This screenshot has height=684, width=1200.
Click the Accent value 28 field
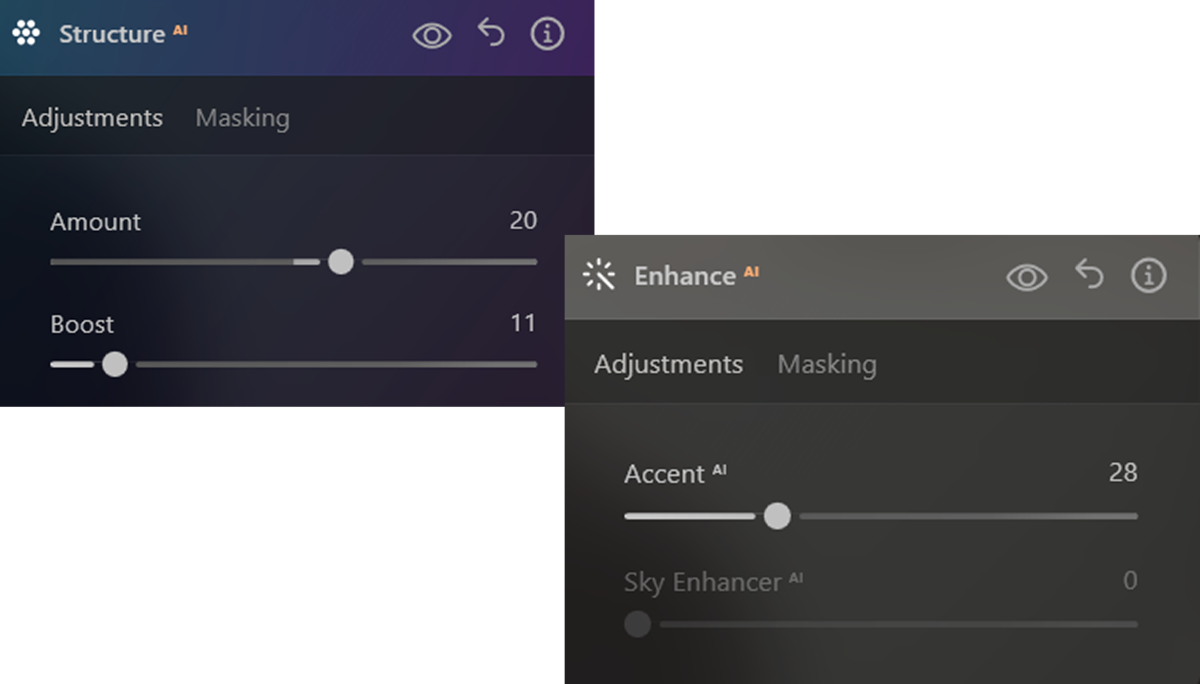point(1123,472)
